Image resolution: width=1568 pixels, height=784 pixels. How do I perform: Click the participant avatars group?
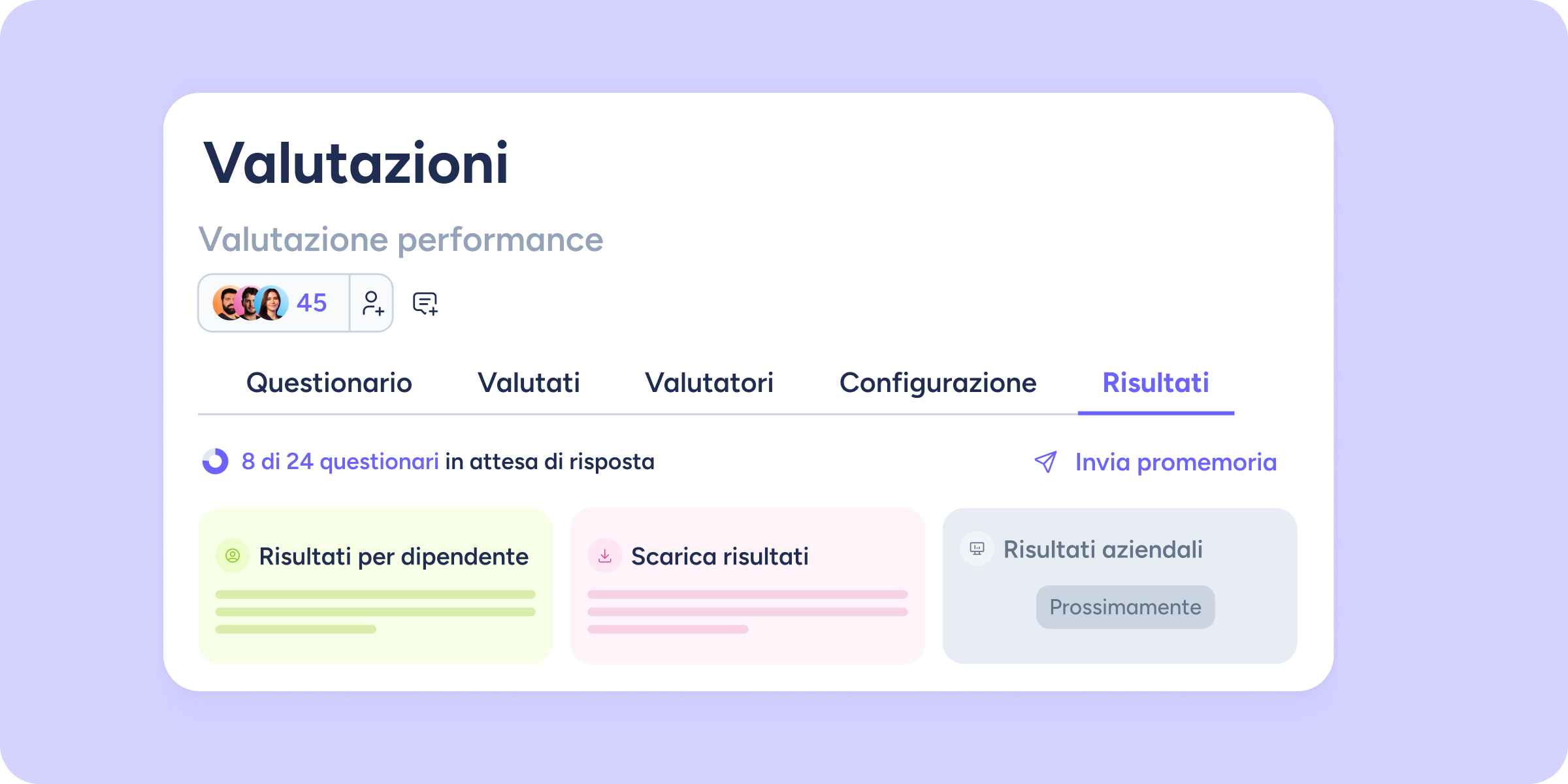pos(250,303)
